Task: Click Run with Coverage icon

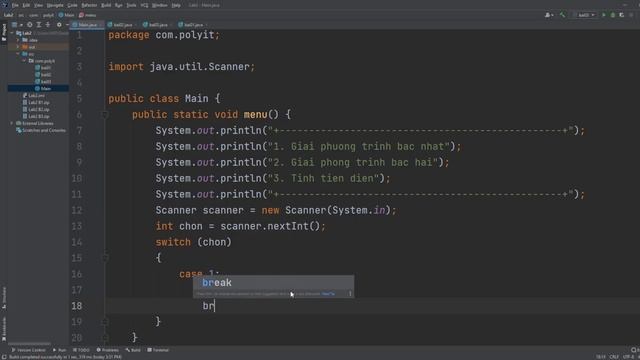Action: pyautogui.click(x=622, y=15)
